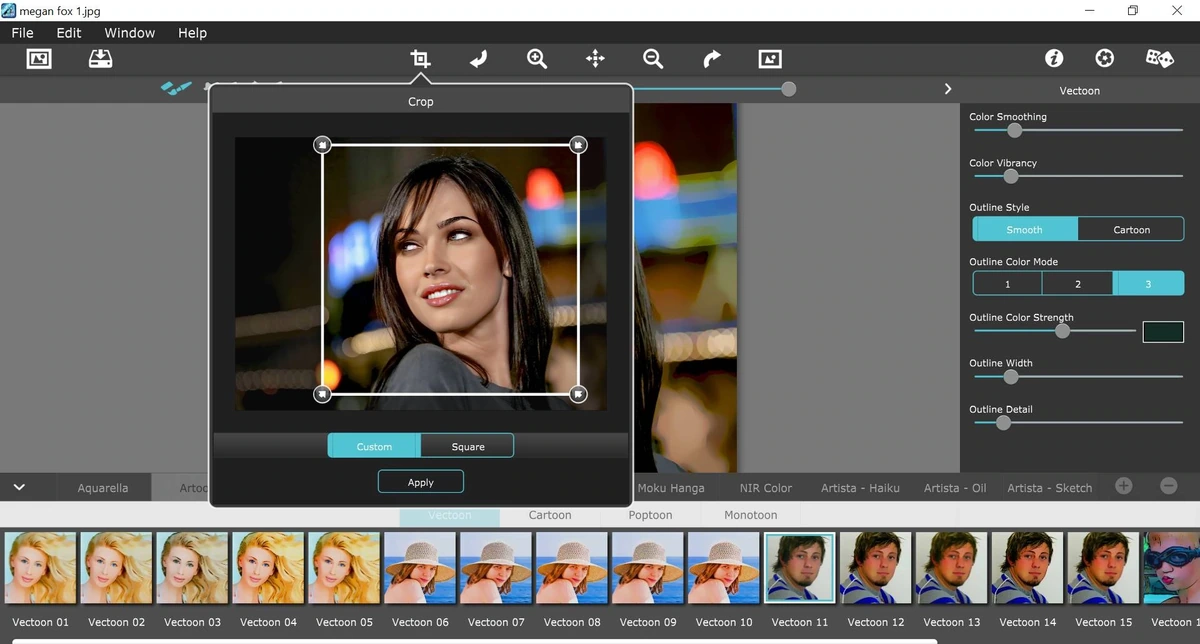Click the random dice icon
The height and width of the screenshot is (644, 1200).
[1160, 58]
